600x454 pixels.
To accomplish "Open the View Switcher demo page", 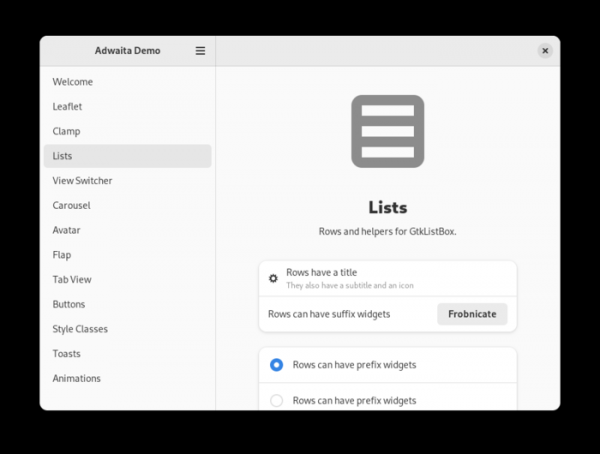I will click(x=82, y=181).
